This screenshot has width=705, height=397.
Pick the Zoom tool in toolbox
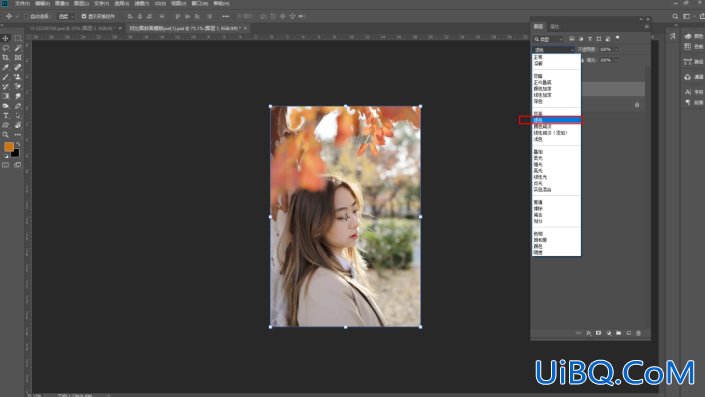(x=6, y=134)
